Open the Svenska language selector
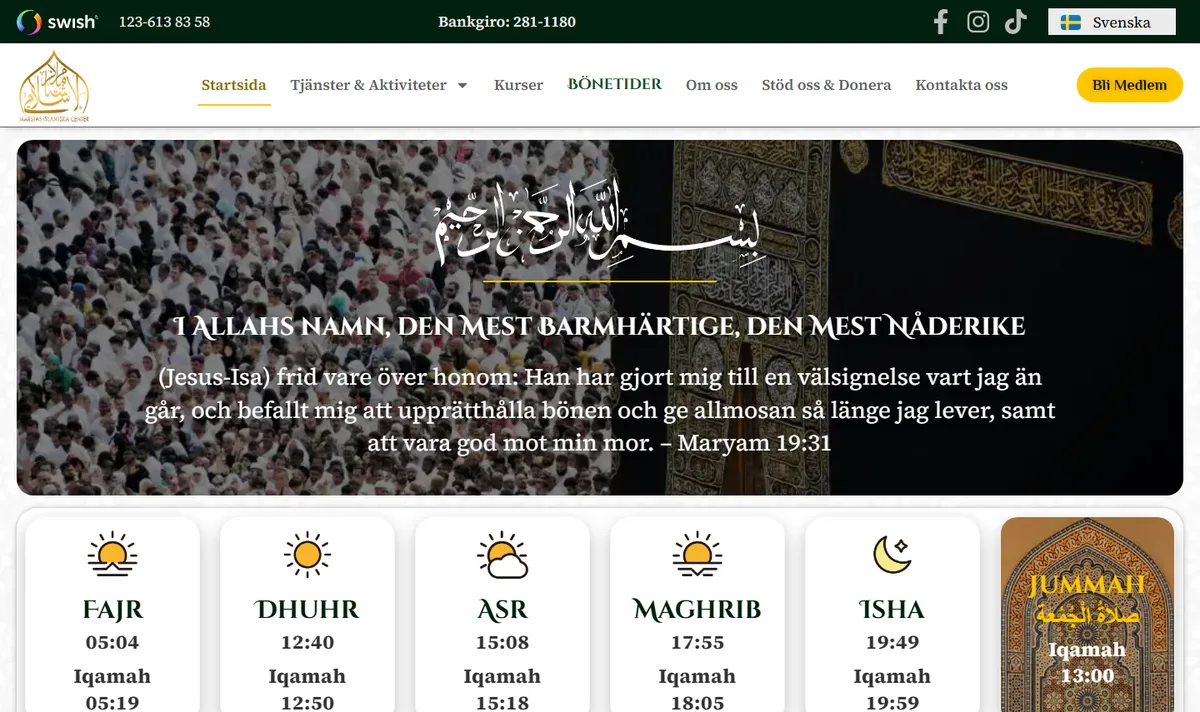The image size is (1200, 712). pos(1111,22)
